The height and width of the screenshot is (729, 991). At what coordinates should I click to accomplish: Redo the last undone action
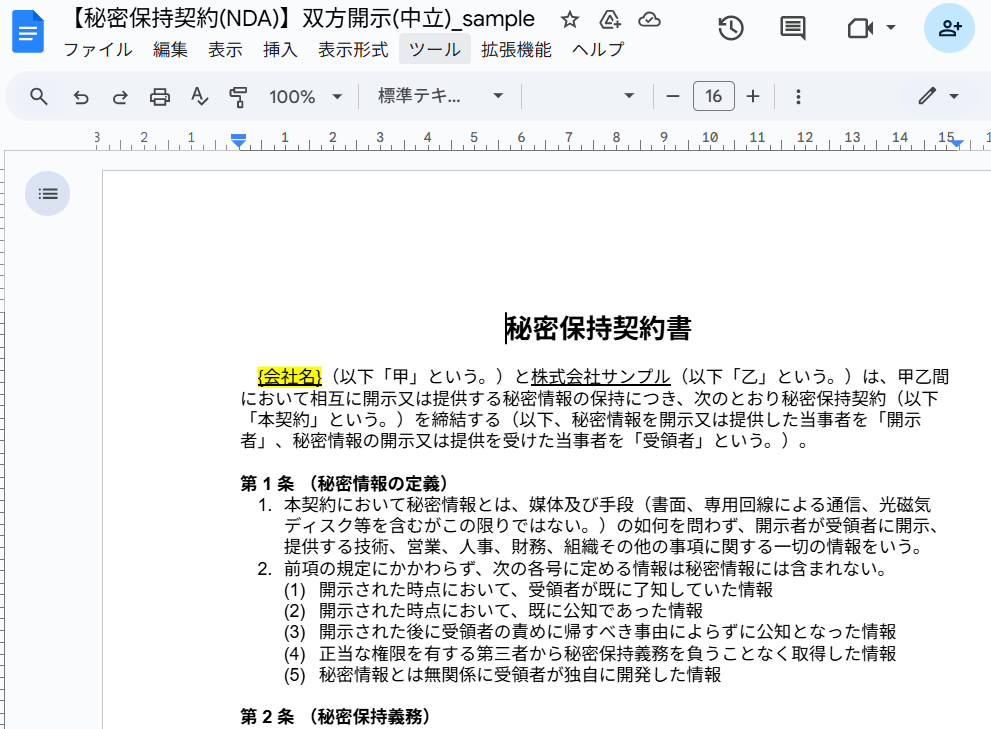[x=120, y=97]
